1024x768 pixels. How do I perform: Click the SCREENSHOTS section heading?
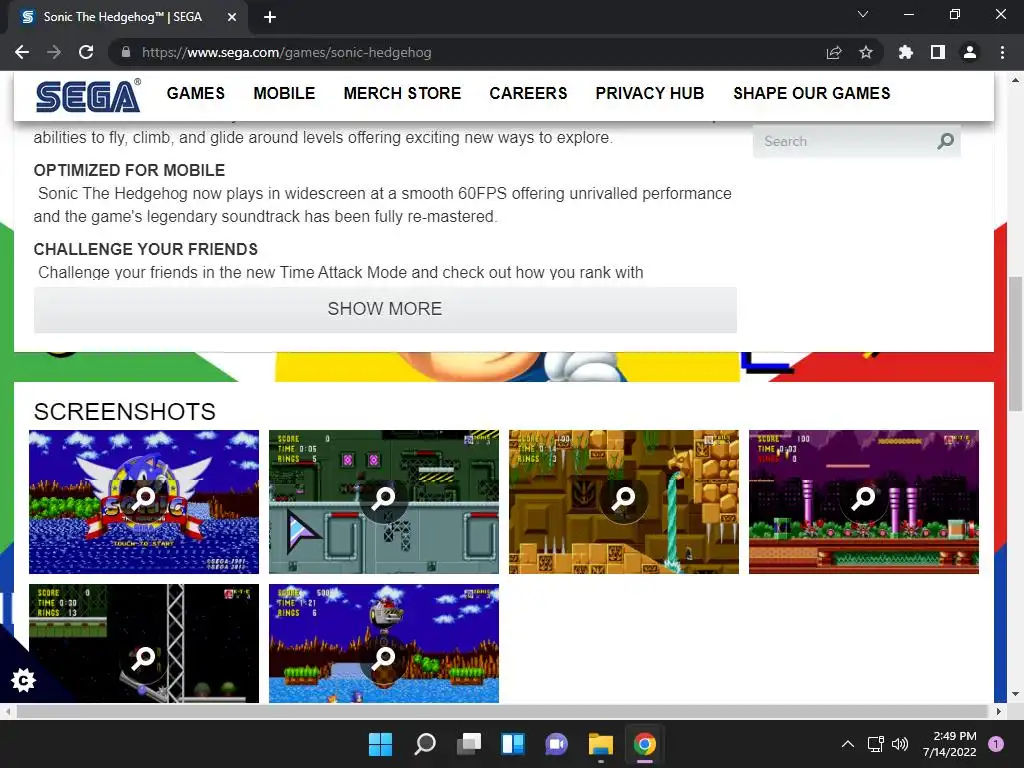coord(125,411)
